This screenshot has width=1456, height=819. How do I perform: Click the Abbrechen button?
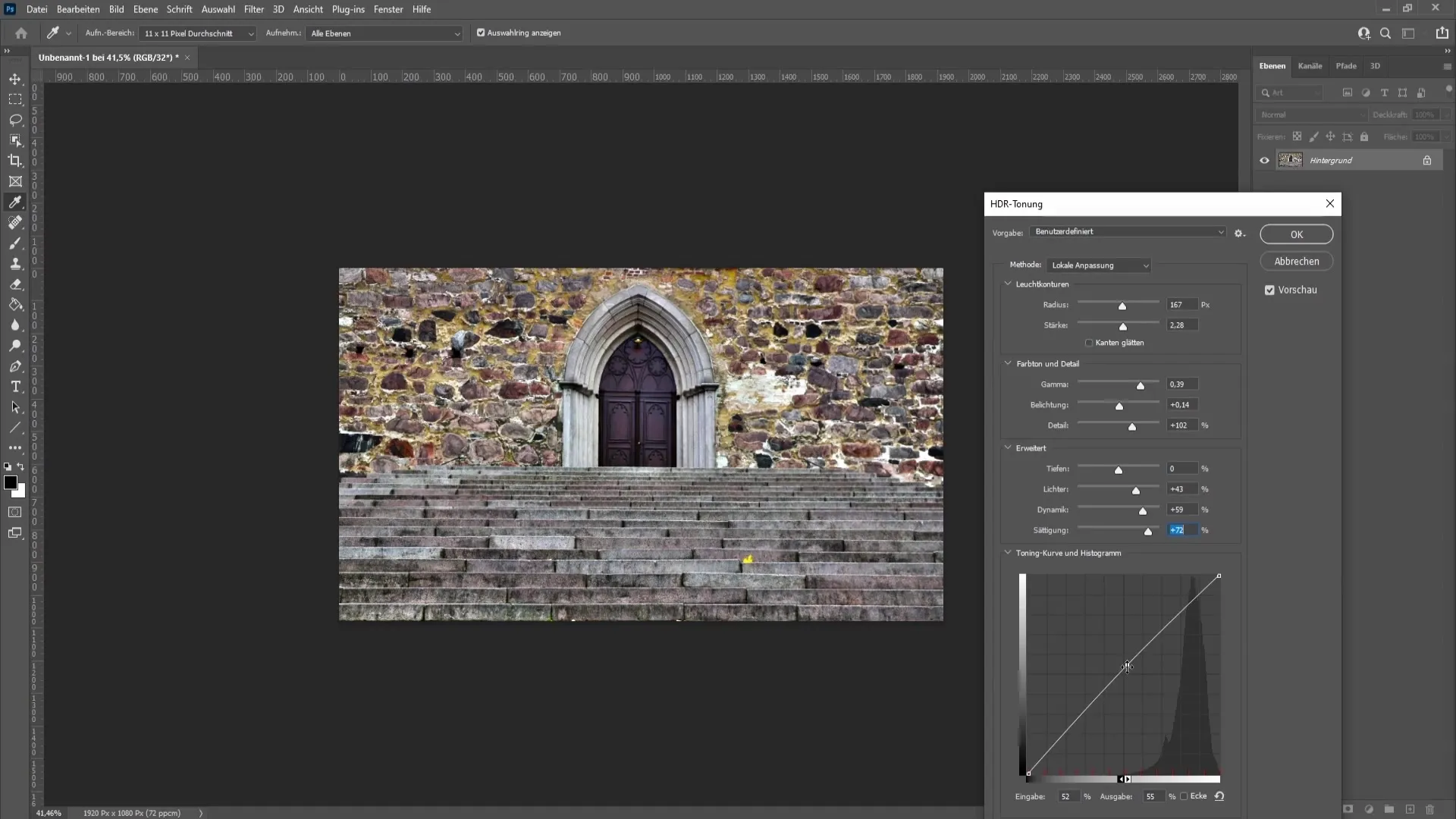point(1297,262)
